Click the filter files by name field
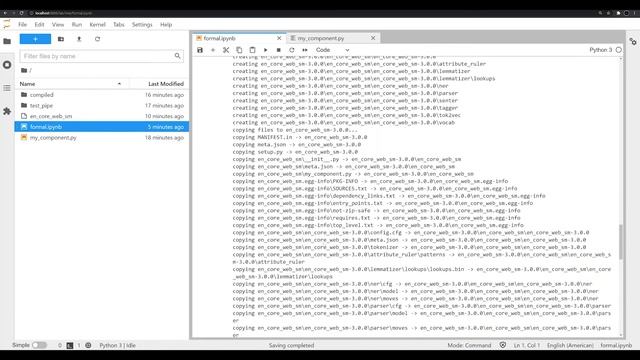 pos(101,56)
